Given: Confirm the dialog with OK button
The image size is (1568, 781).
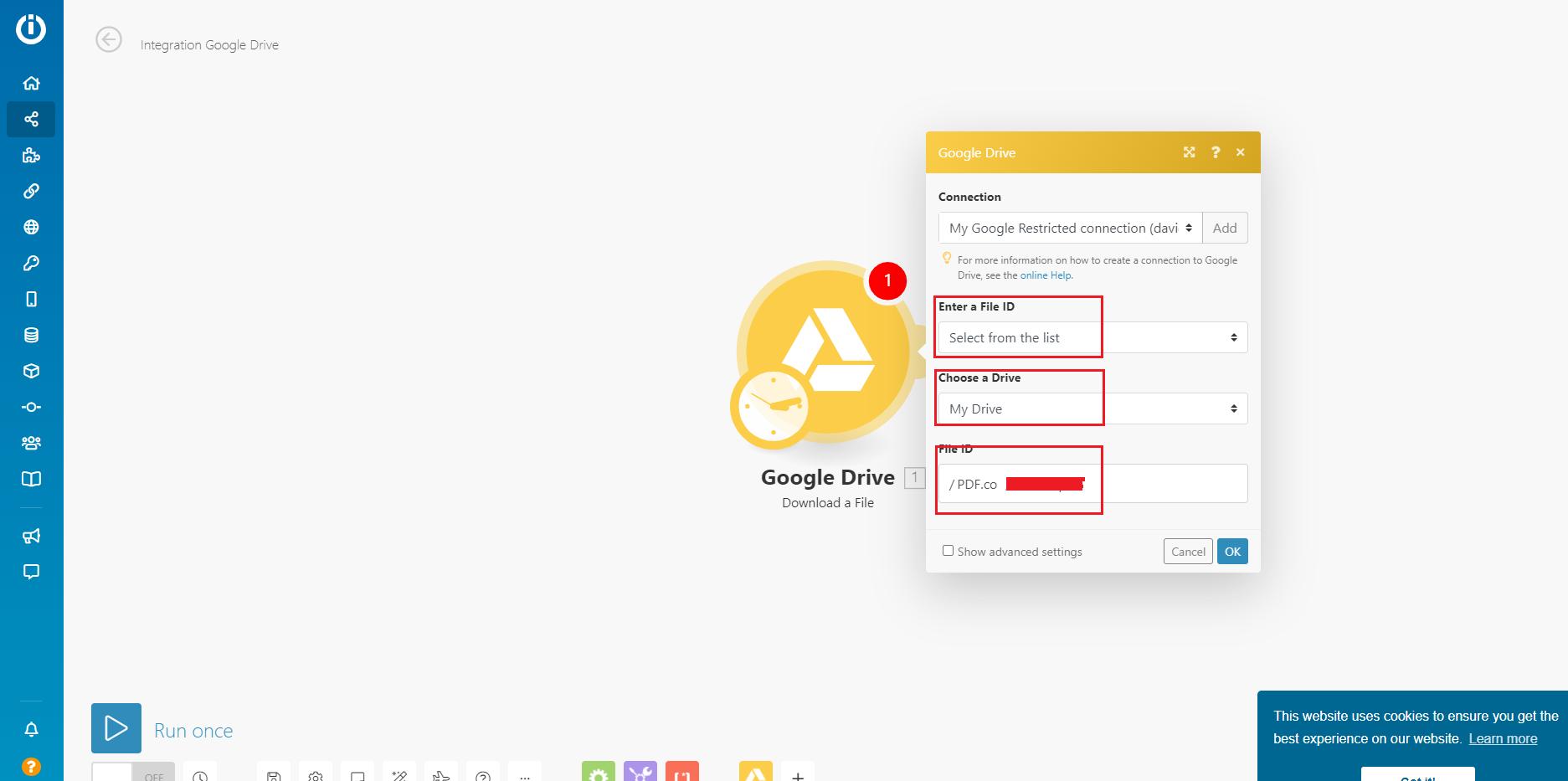Looking at the screenshot, I should coord(1232,551).
